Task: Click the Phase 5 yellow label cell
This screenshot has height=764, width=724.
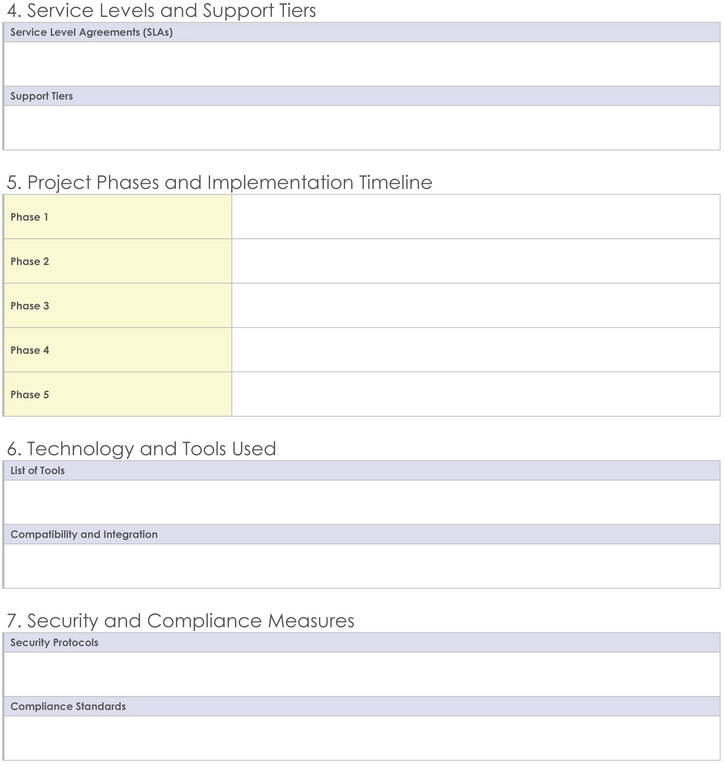Action: (117, 394)
